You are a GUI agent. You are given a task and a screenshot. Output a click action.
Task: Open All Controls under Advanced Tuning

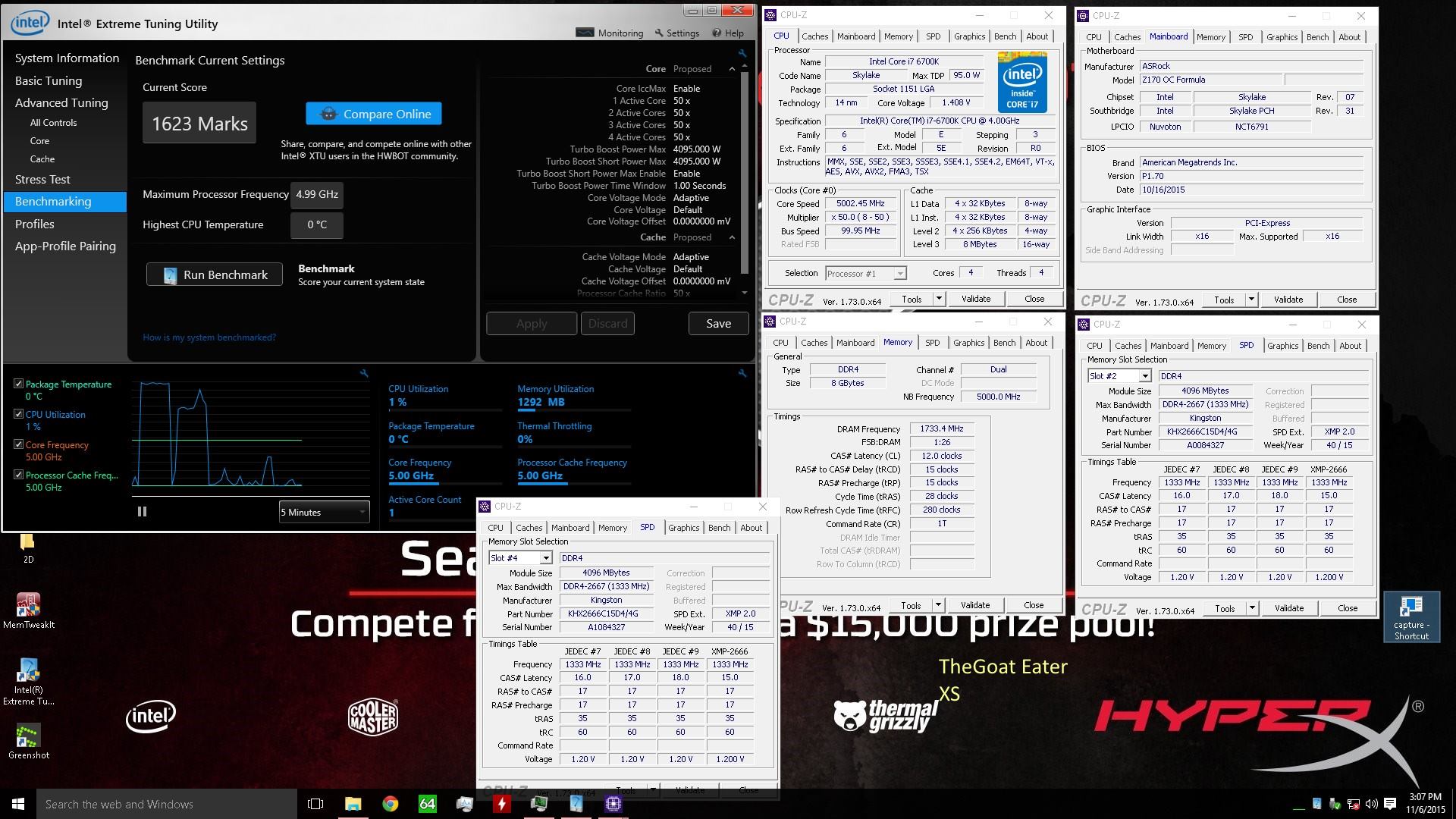53,123
